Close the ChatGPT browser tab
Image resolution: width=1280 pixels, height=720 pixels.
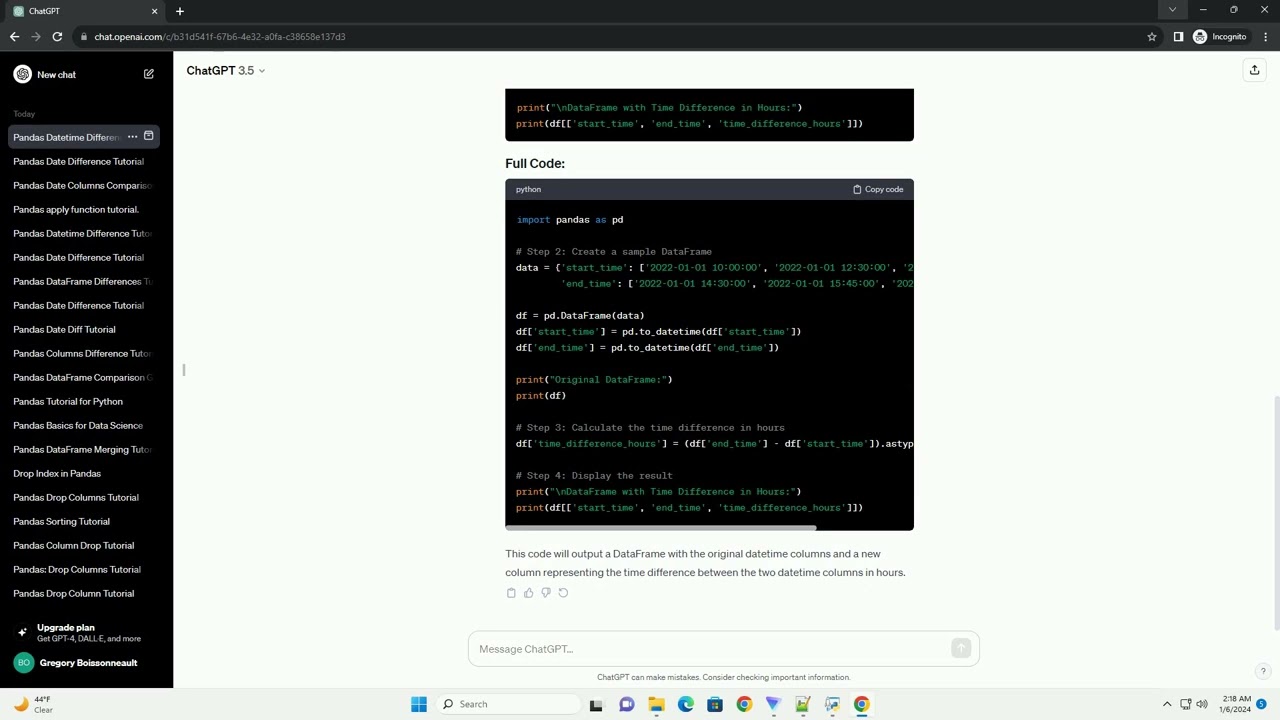154,11
